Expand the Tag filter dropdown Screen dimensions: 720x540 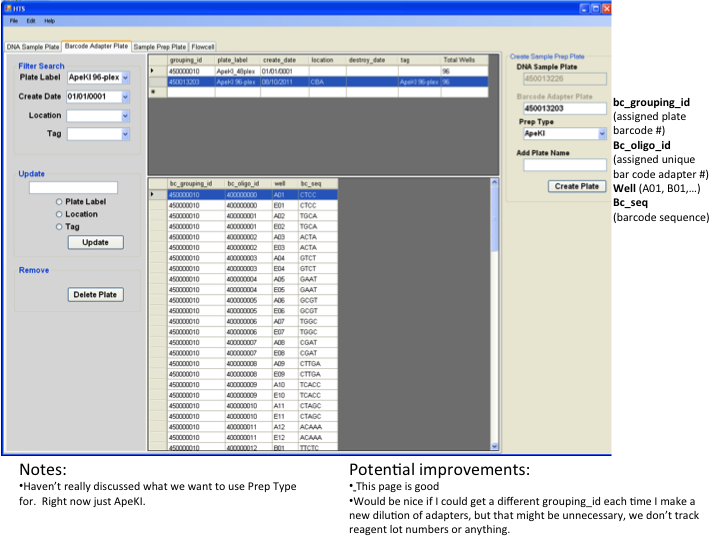click(x=125, y=134)
